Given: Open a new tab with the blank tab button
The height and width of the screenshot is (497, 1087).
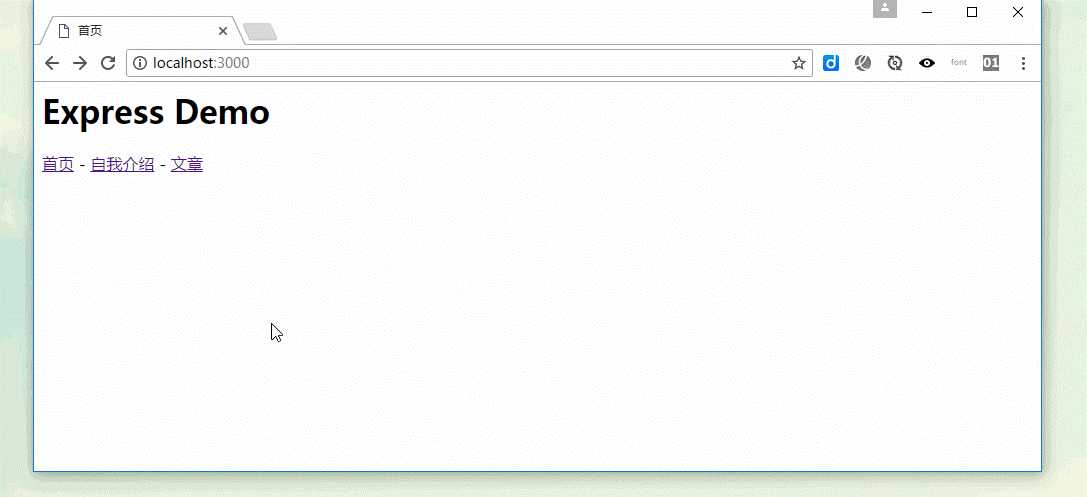Looking at the screenshot, I should [260, 32].
